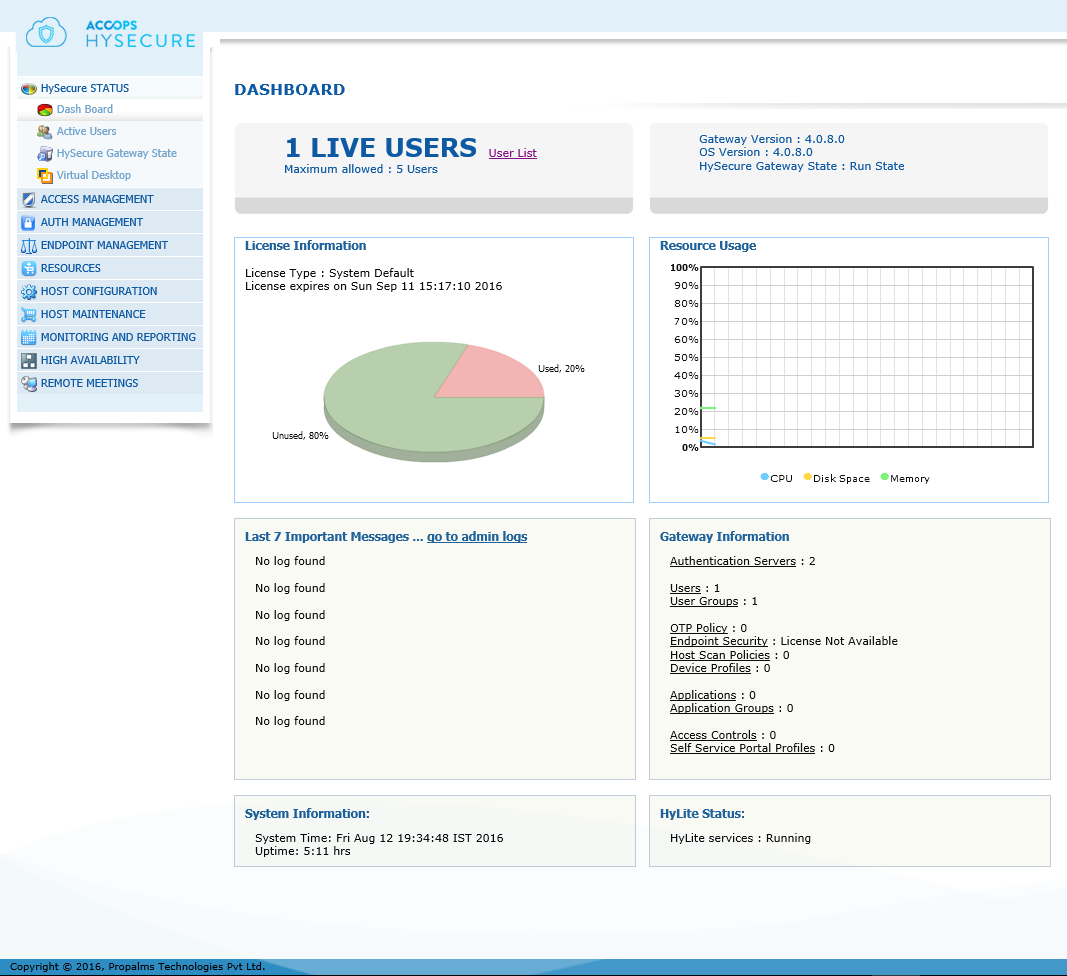Expand the REMOTE MEETINGS section
Image resolution: width=1067 pixels, height=976 pixels.
click(x=89, y=384)
